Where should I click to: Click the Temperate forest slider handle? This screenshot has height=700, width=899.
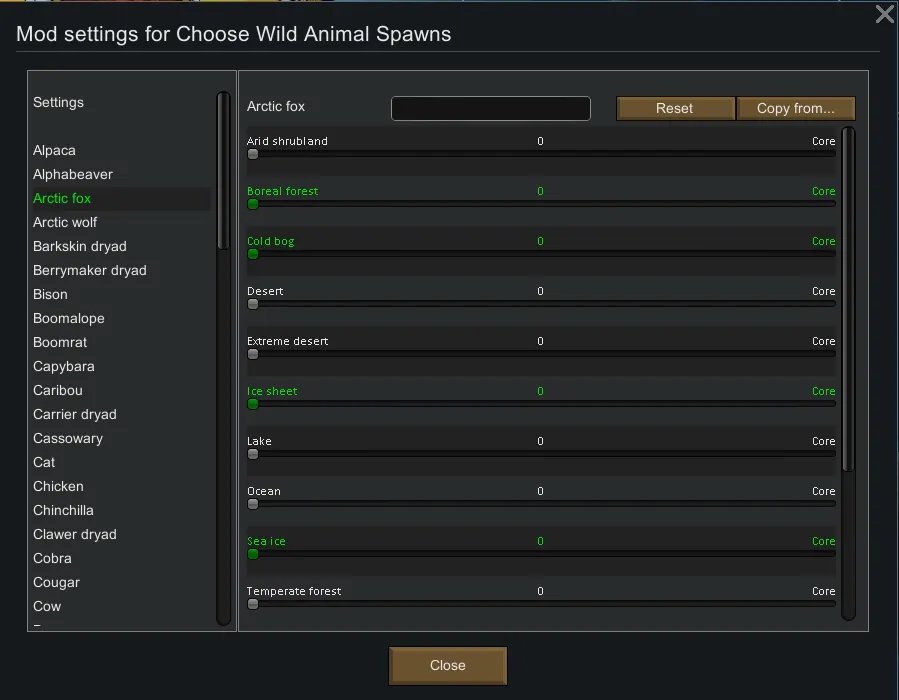coord(253,604)
